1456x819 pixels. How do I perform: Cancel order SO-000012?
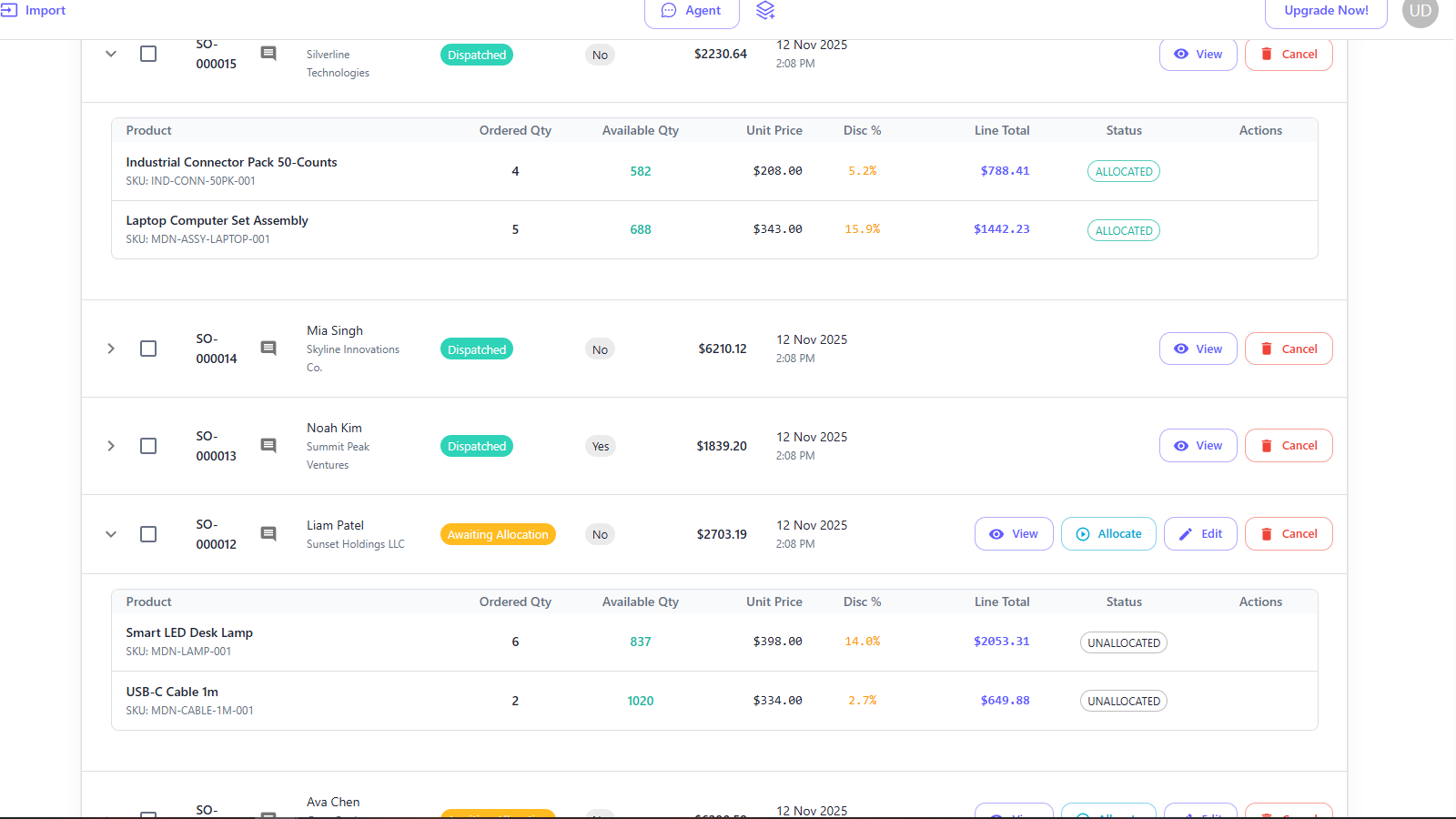[x=1289, y=534]
